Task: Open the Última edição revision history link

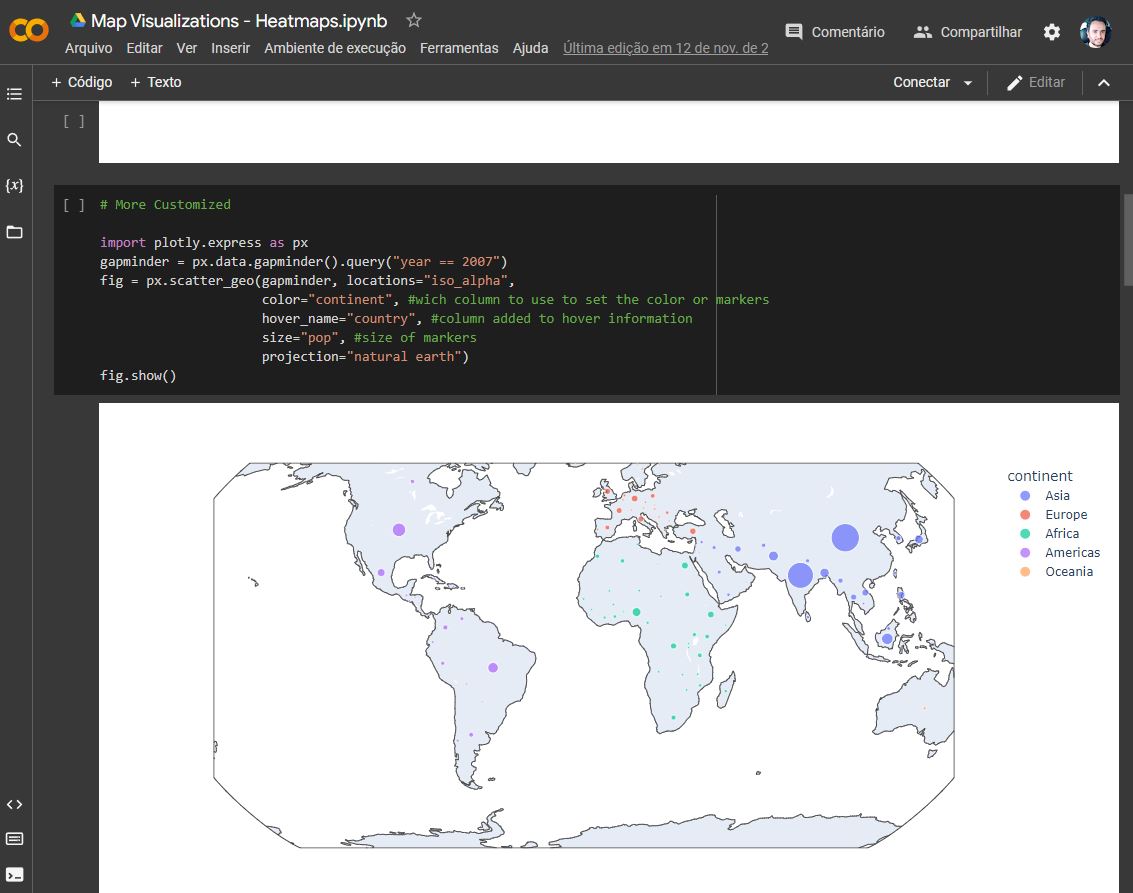Action: tap(665, 48)
